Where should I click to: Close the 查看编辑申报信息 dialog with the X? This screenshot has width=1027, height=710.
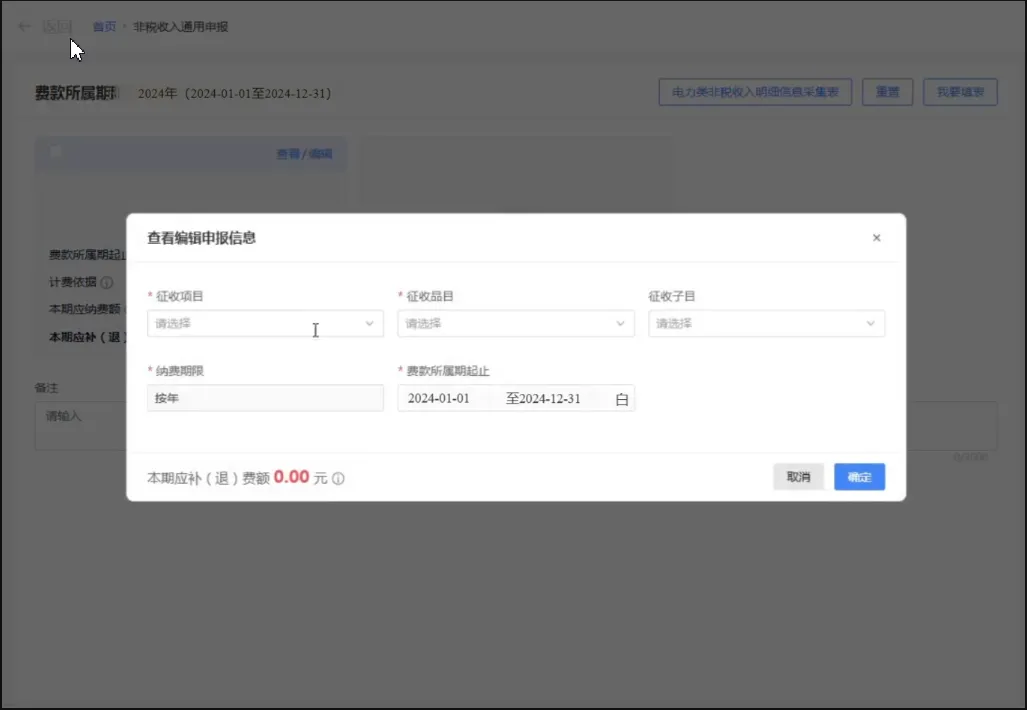(x=876, y=238)
